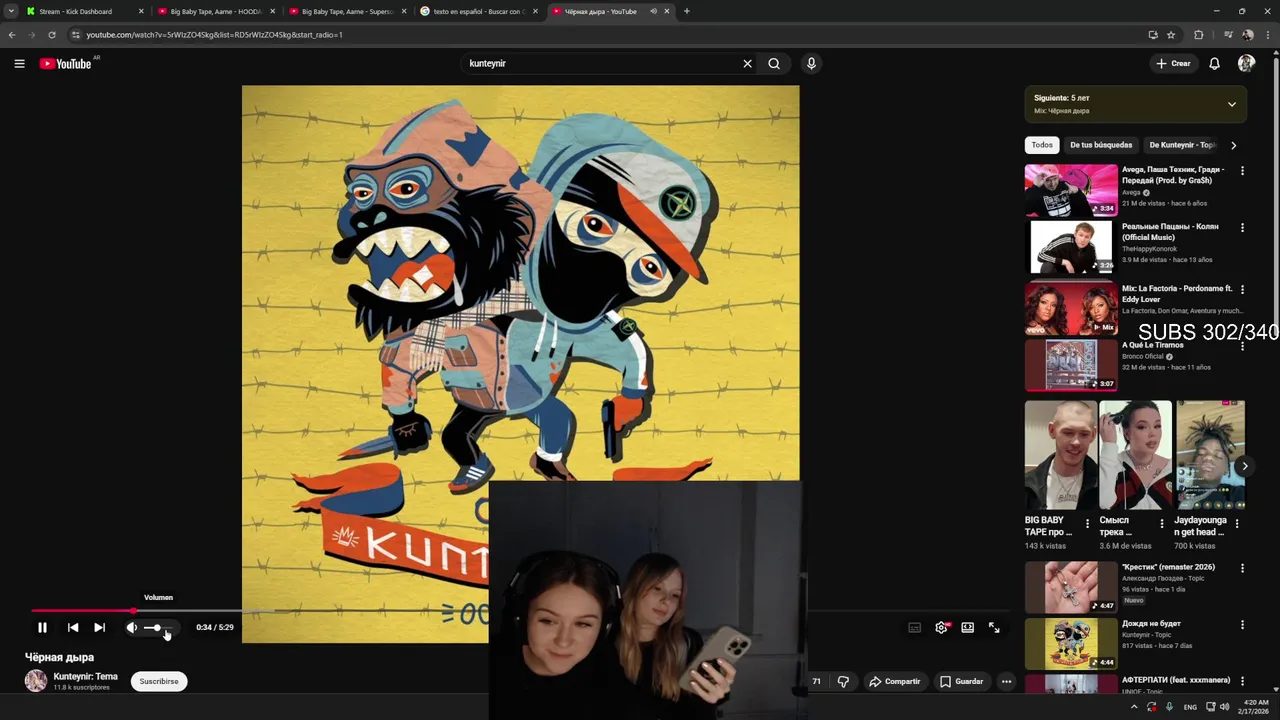Image resolution: width=1280 pixels, height=720 pixels.
Task: Open YouTube notifications bell
Action: [x=1214, y=63]
